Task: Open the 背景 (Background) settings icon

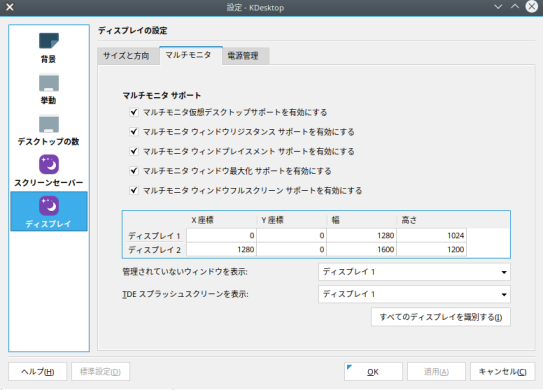Action: (x=49, y=41)
